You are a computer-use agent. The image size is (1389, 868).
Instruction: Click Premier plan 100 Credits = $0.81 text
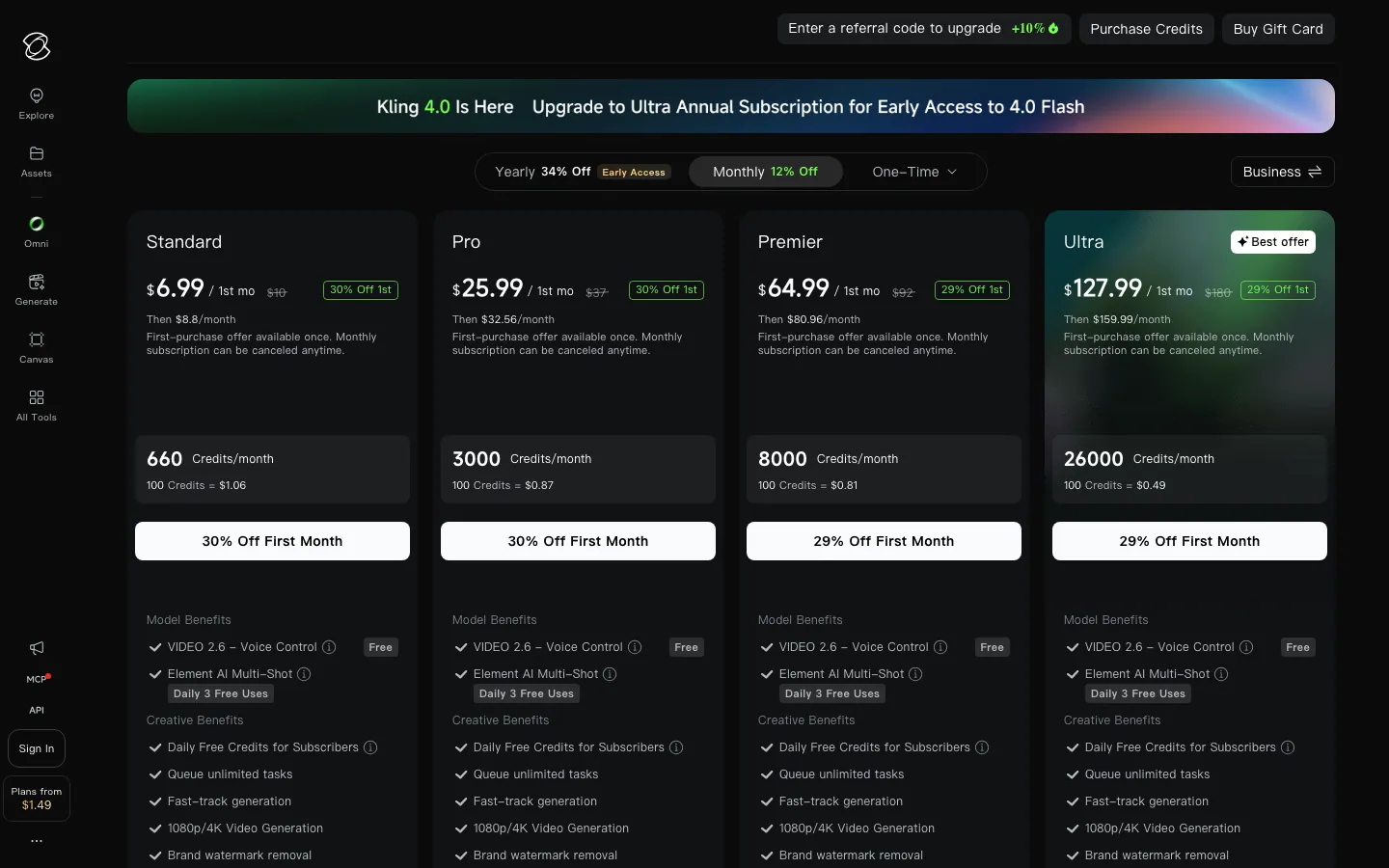[808, 485]
